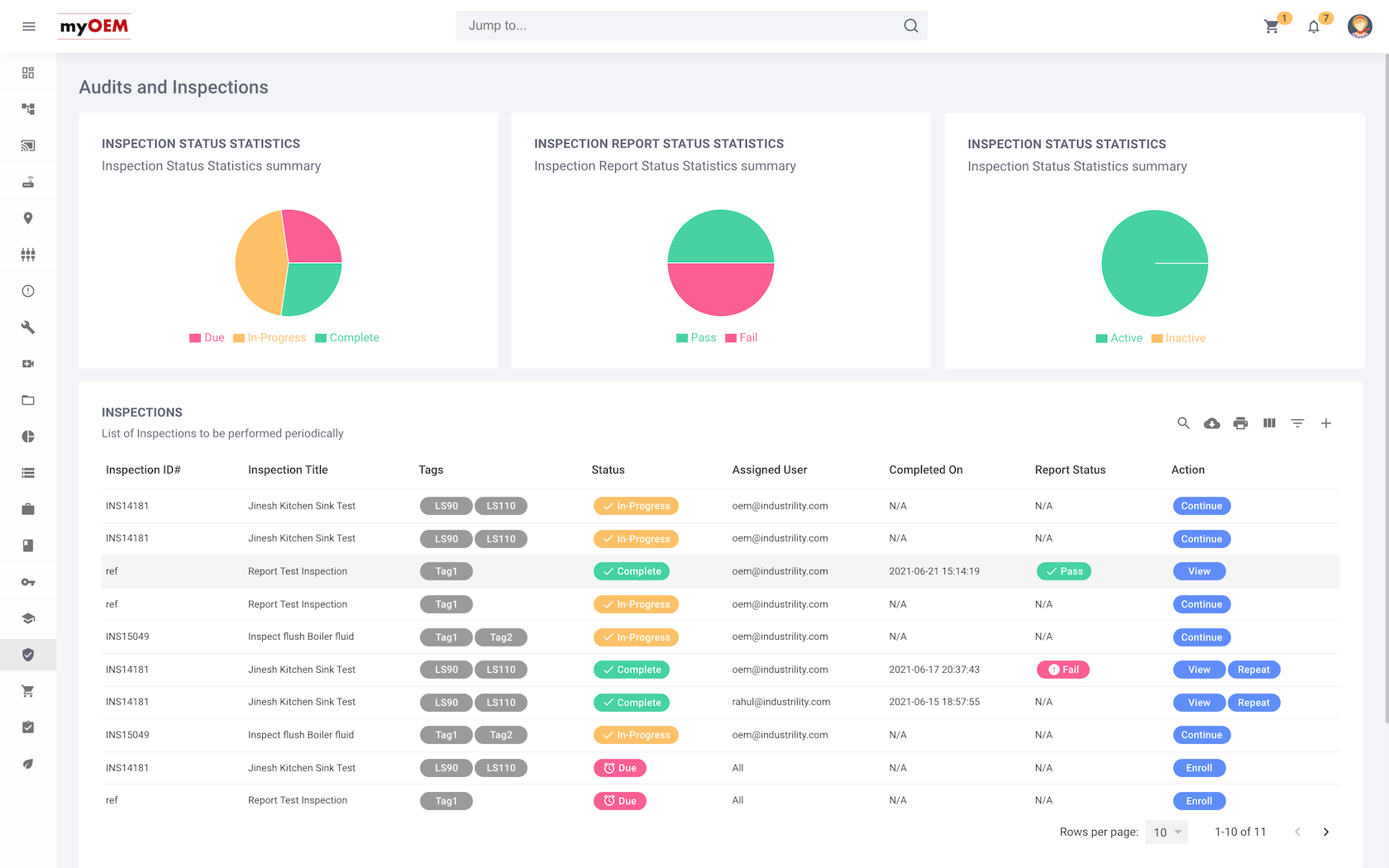Open the filter table icon
The height and width of the screenshot is (868, 1389).
pos(1297,423)
